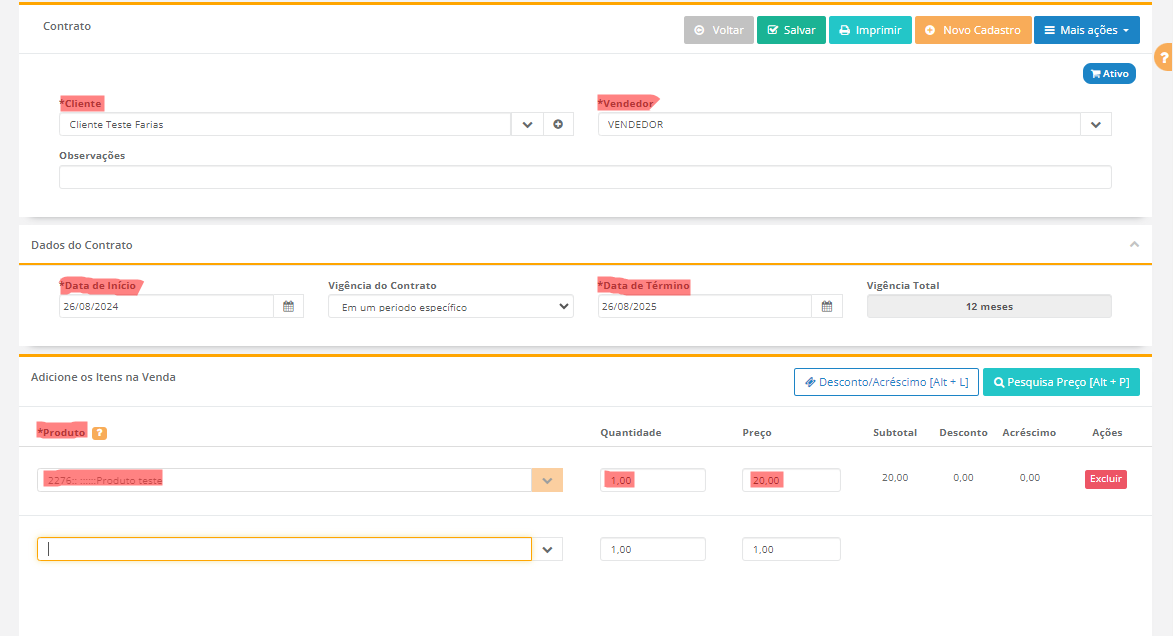Open the Data de Término calendar picker
The height and width of the screenshot is (636, 1173).
[827, 307]
